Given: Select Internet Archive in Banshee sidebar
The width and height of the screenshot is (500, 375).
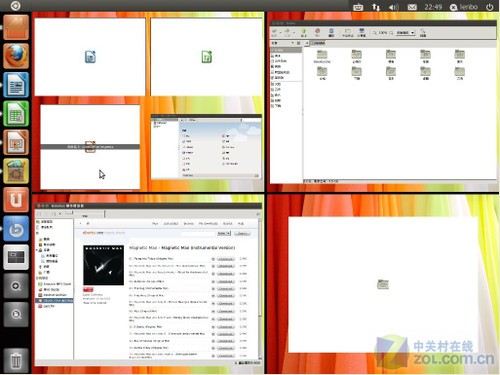Looking at the screenshot, I should click(x=53, y=295).
